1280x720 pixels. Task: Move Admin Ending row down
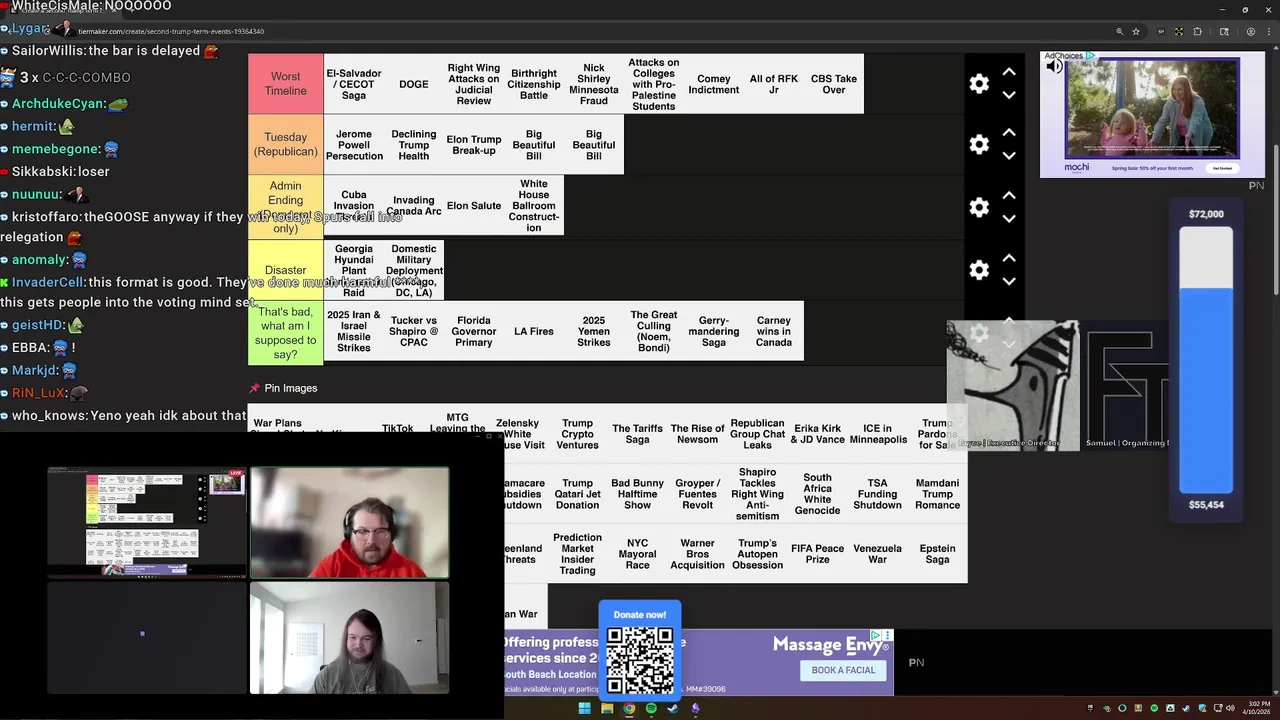pos(1009,218)
